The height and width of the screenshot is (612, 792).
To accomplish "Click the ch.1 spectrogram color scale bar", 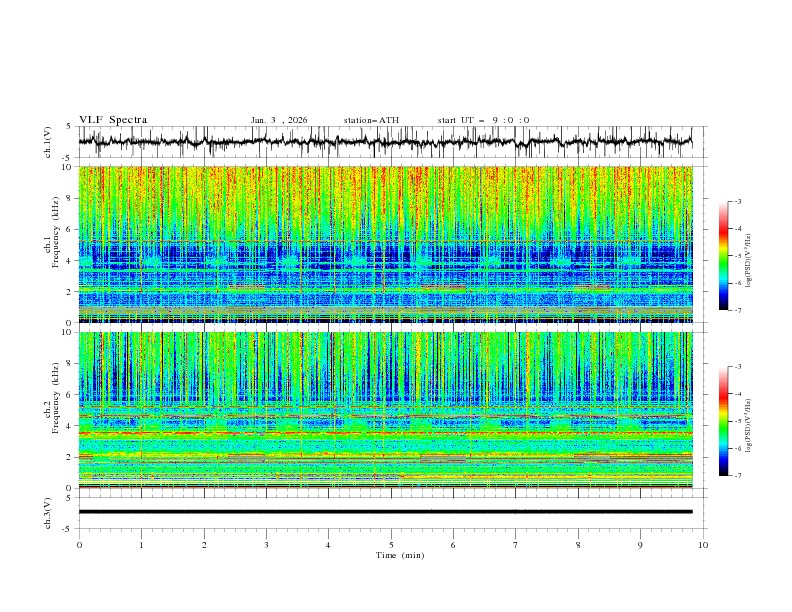I will pyautogui.click(x=723, y=256).
